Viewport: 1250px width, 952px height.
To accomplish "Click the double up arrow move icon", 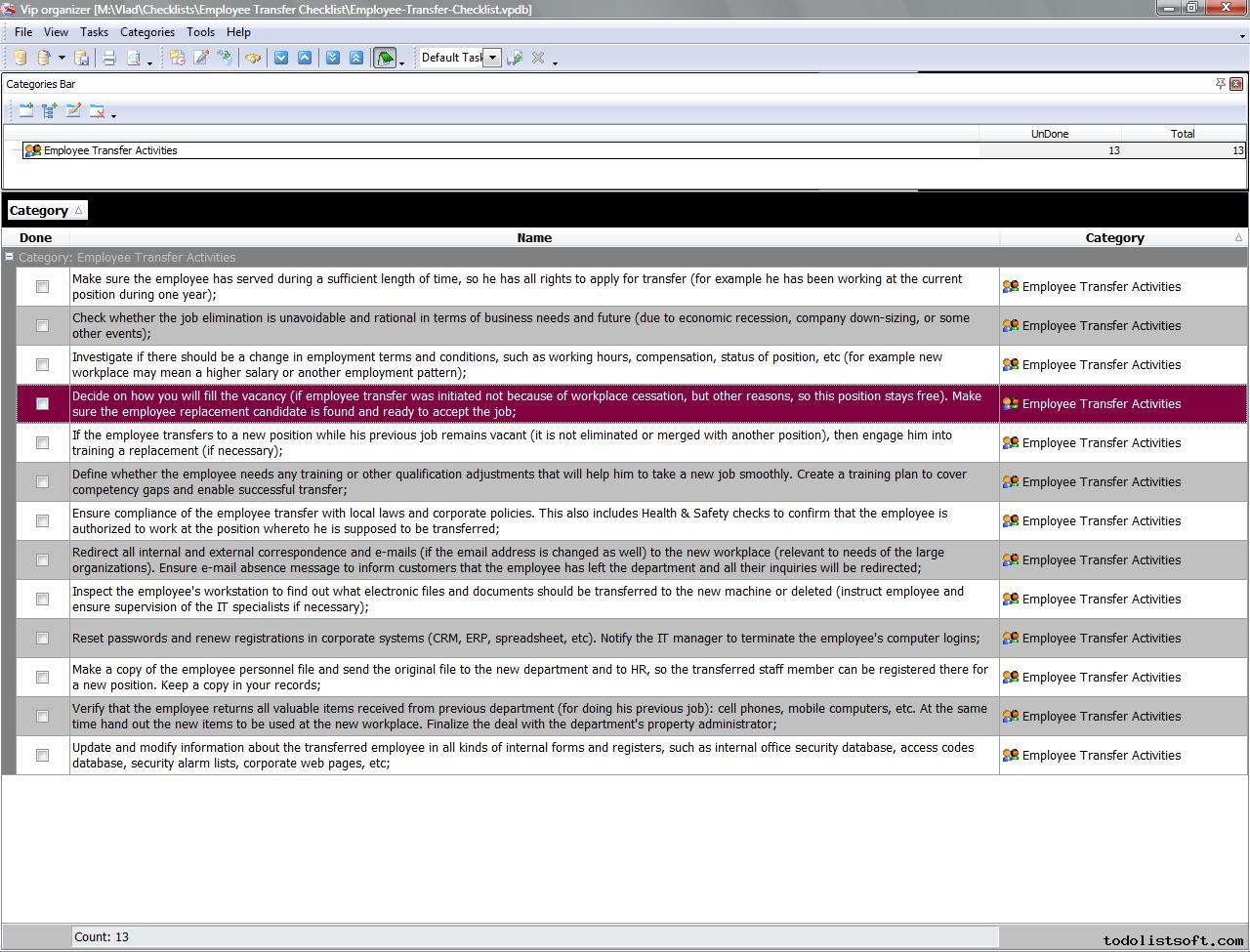I will (x=355, y=58).
